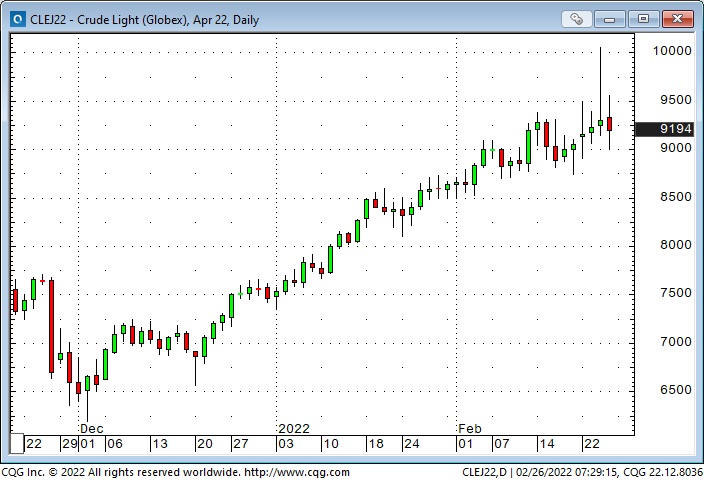This screenshot has height=480, width=704.
Task: Click the 'Dec' month label on time axis
Action: (92, 429)
